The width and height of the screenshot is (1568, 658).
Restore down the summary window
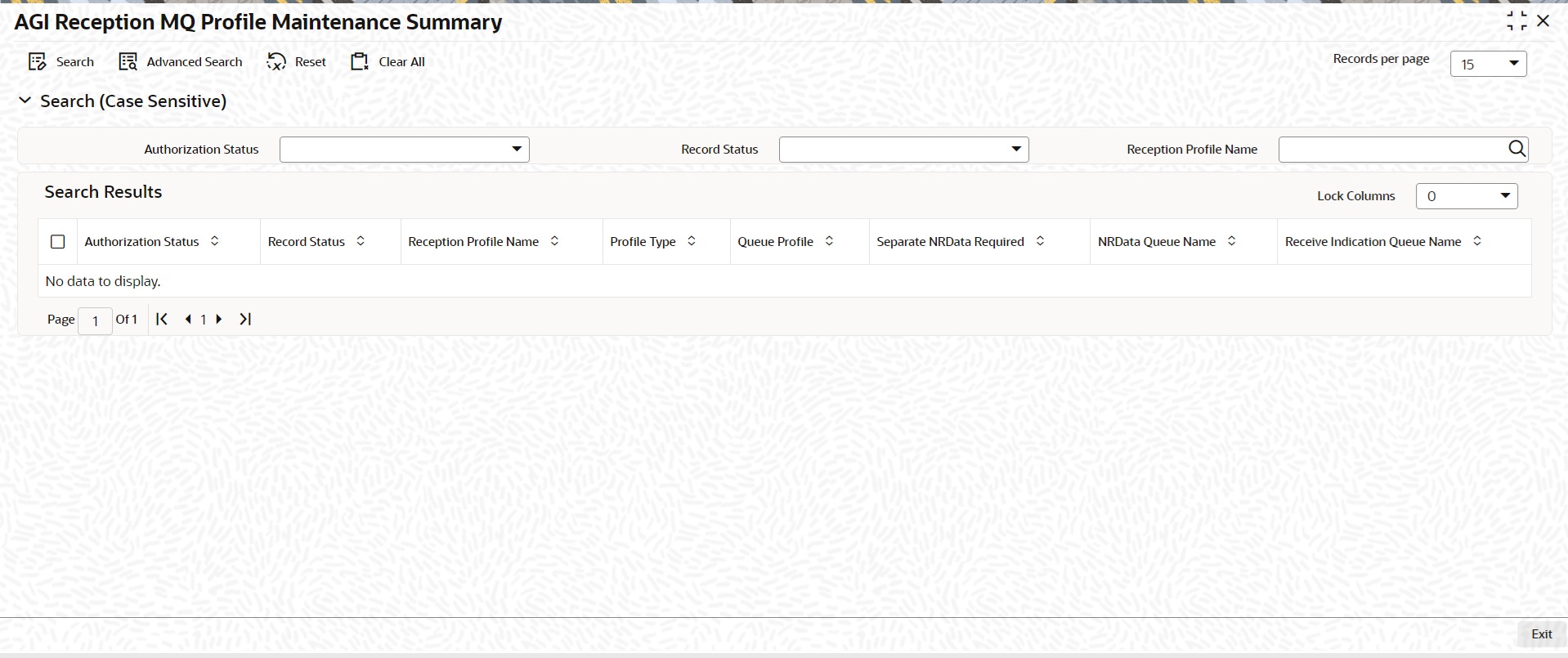tap(1516, 21)
